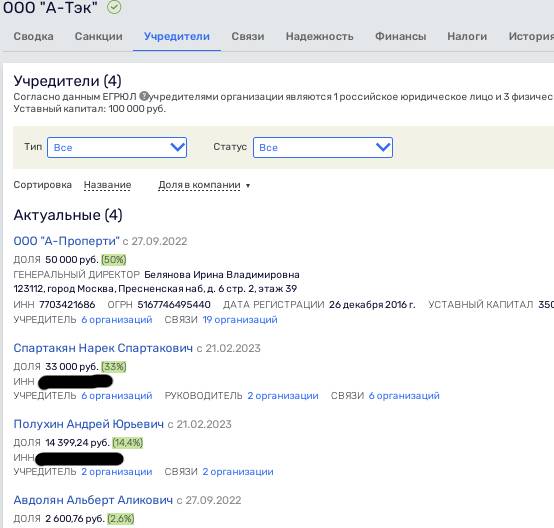Open Полухин Андрей Юрьевич profile
554x528 pixels.
[x=89, y=424]
